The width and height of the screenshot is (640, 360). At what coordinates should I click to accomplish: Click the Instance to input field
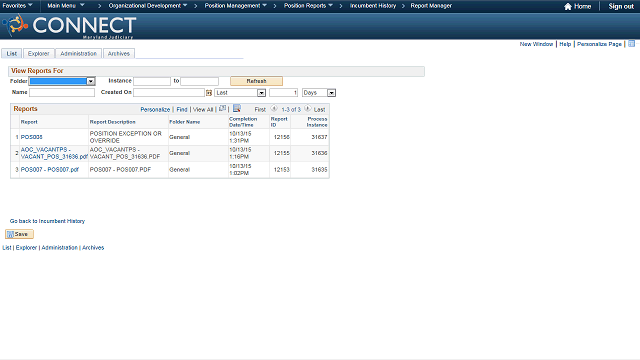200,81
